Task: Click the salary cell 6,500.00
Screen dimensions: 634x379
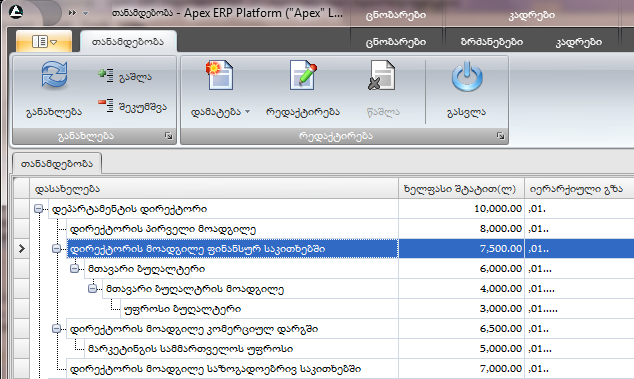Action: coord(461,329)
